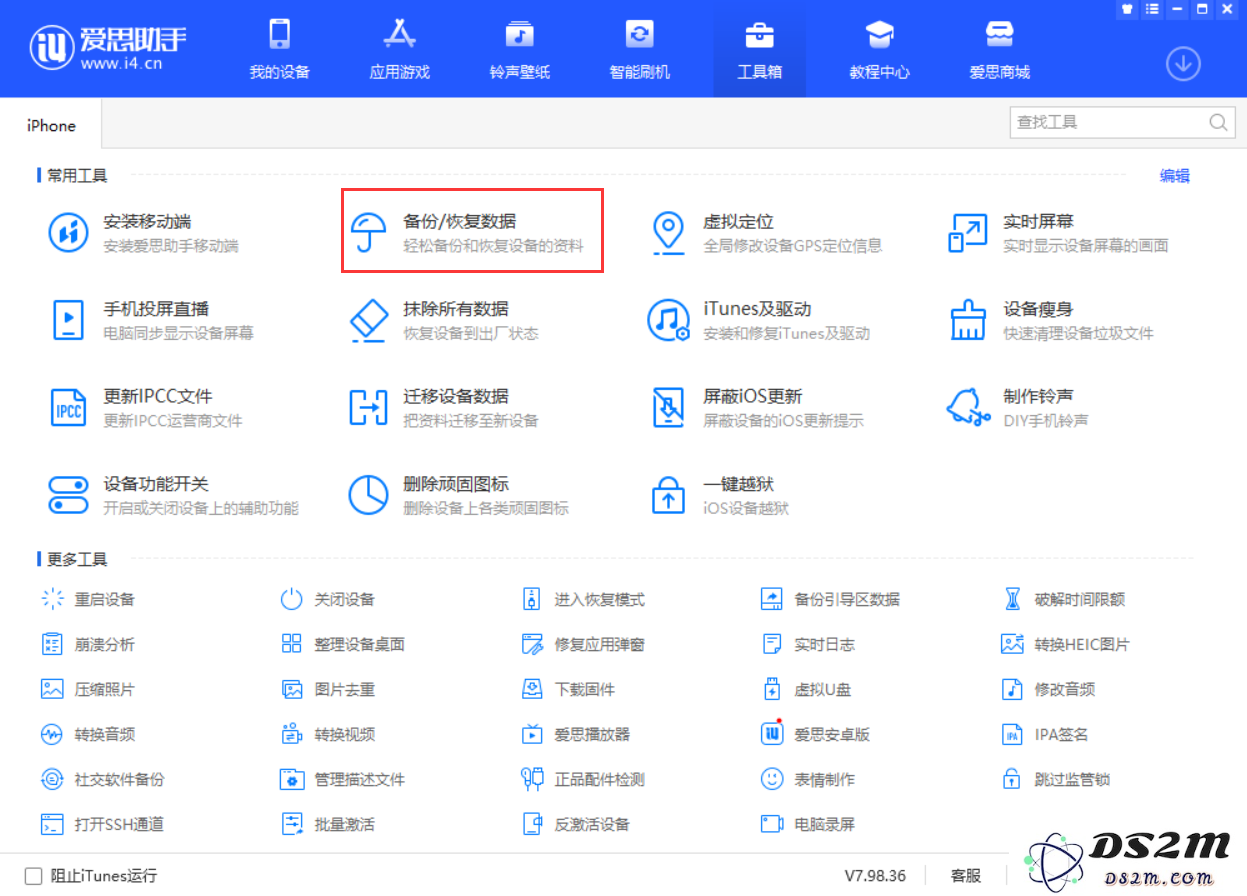Click the 客服 button
The width and height of the screenshot is (1247, 896).
(966, 876)
